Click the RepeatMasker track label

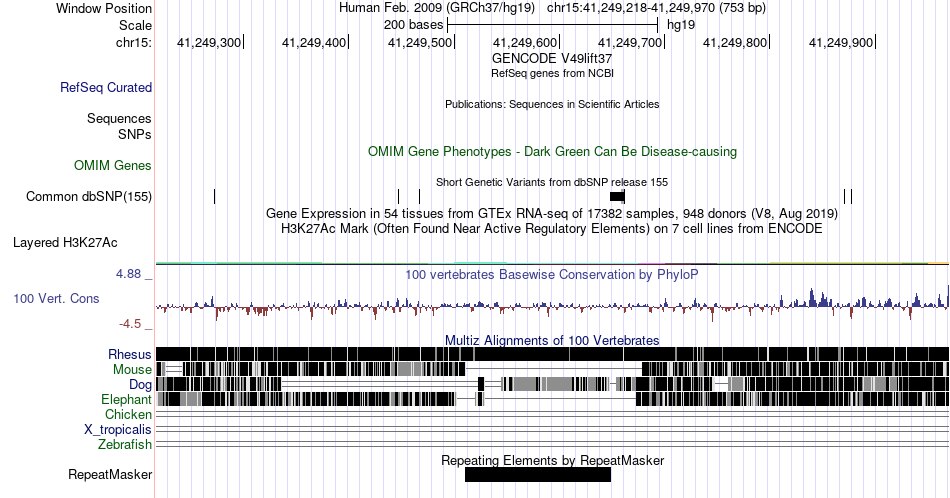pos(110,474)
